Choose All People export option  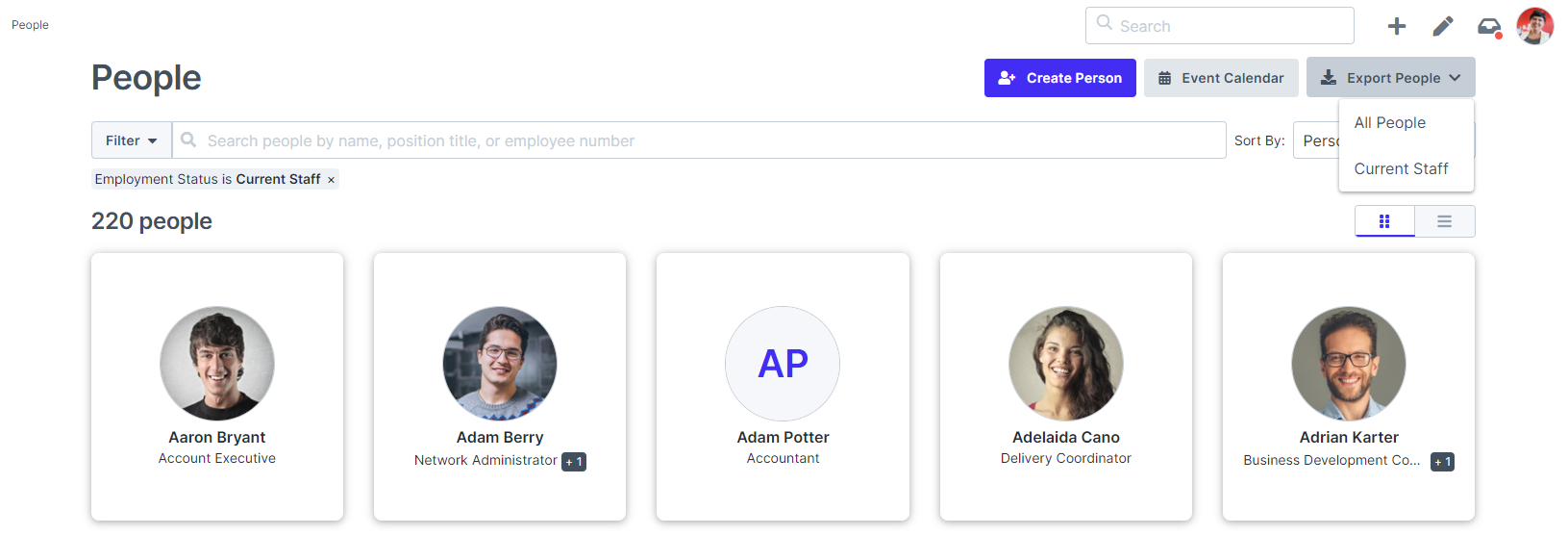pyautogui.click(x=1389, y=122)
